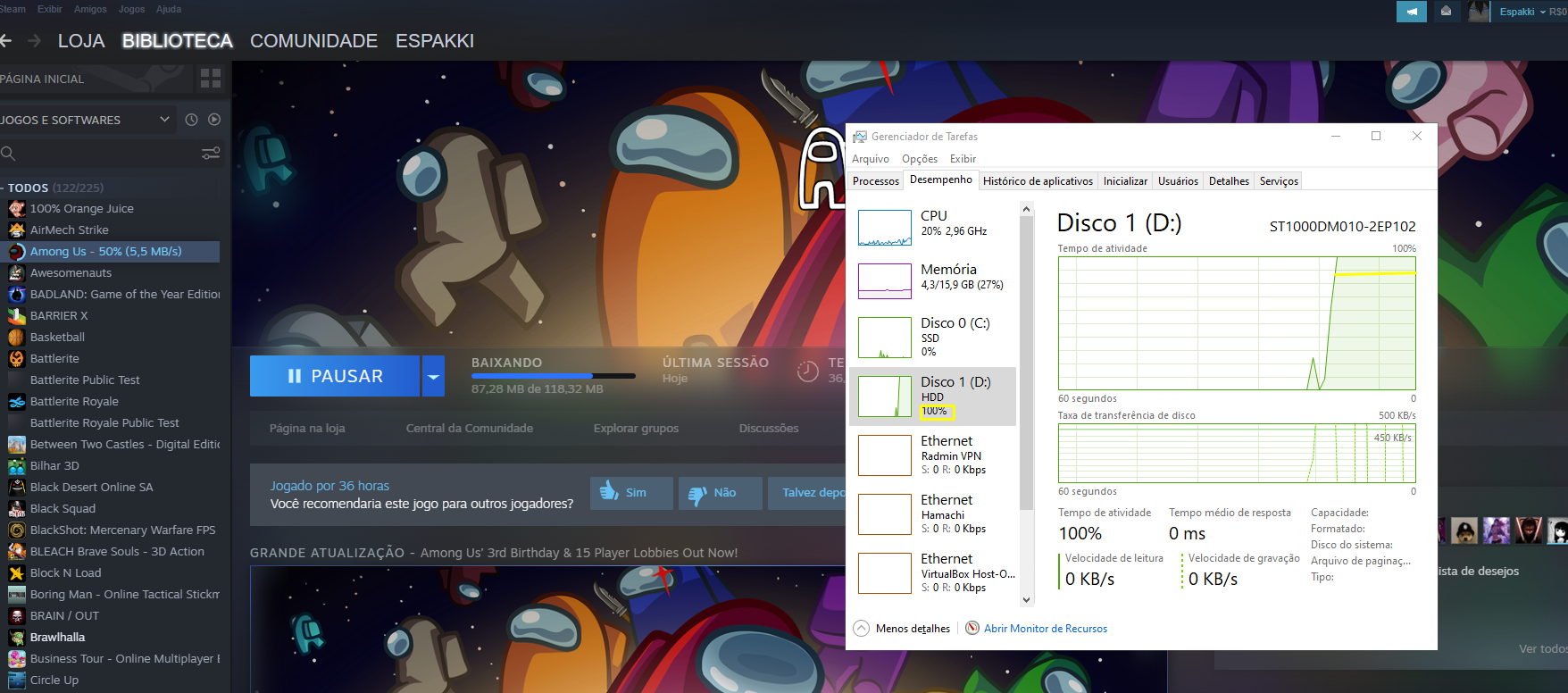1568x693 pixels.
Task: Open the Exibir menu in Steam
Action: coord(50,9)
